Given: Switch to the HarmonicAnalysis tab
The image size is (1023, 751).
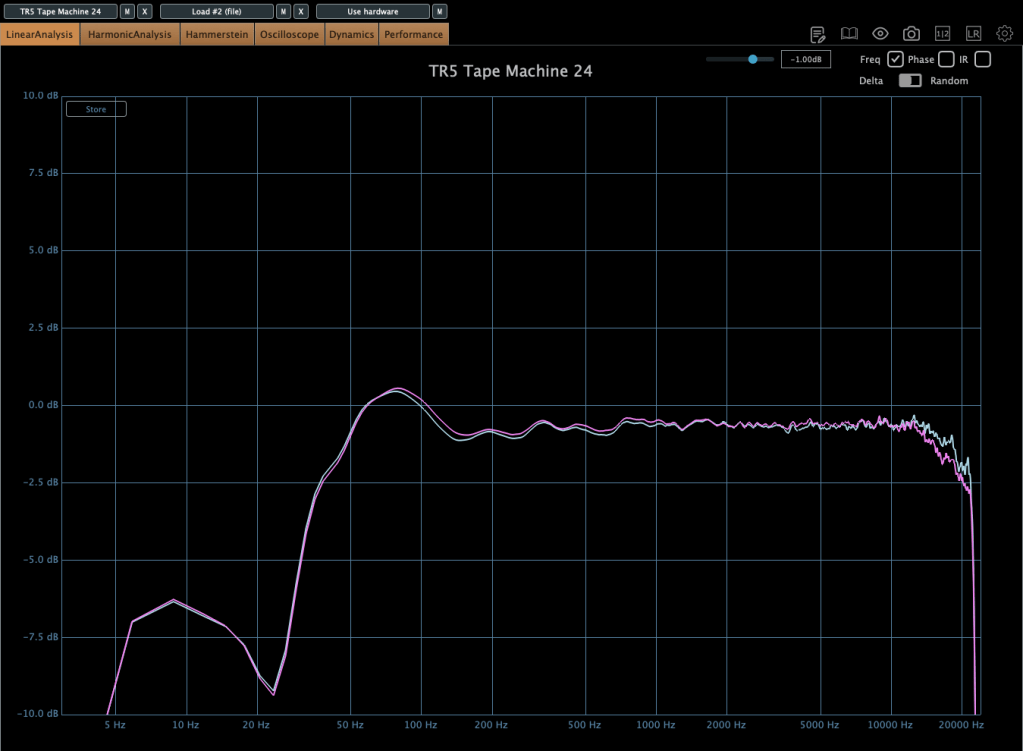Looking at the screenshot, I should (130, 35).
